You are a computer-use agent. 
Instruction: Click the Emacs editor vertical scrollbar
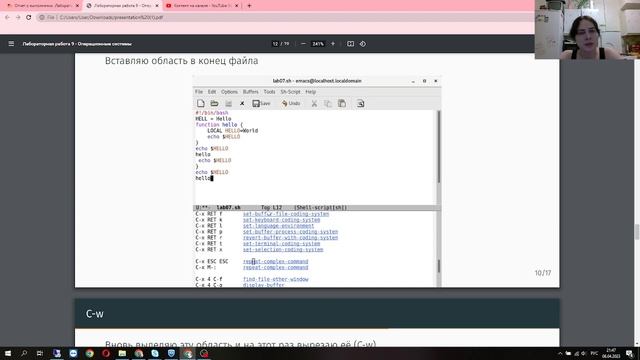click(x=439, y=147)
